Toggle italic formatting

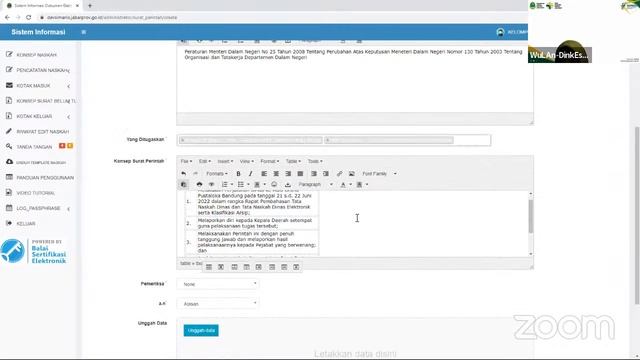[251, 174]
